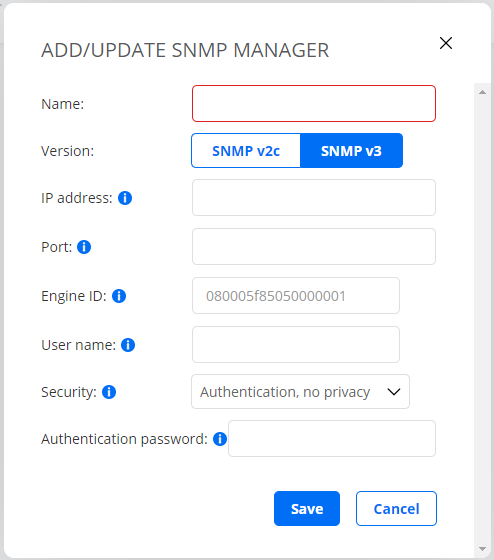Click the Authentication password input field

pos(332,439)
